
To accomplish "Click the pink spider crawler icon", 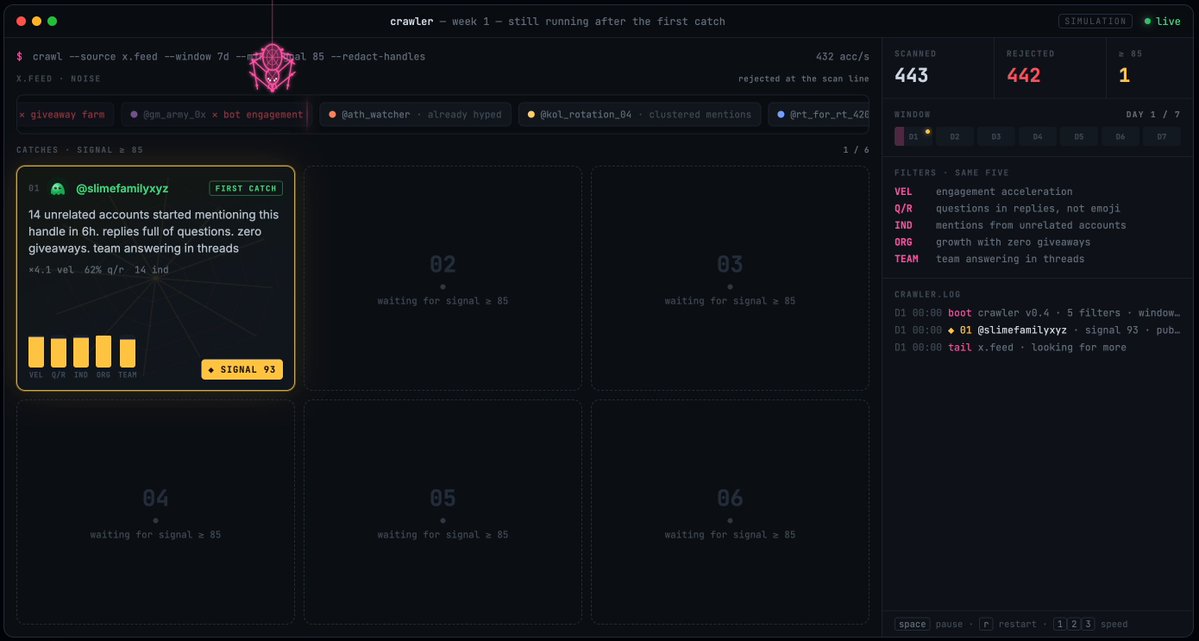I will pyautogui.click(x=272, y=67).
